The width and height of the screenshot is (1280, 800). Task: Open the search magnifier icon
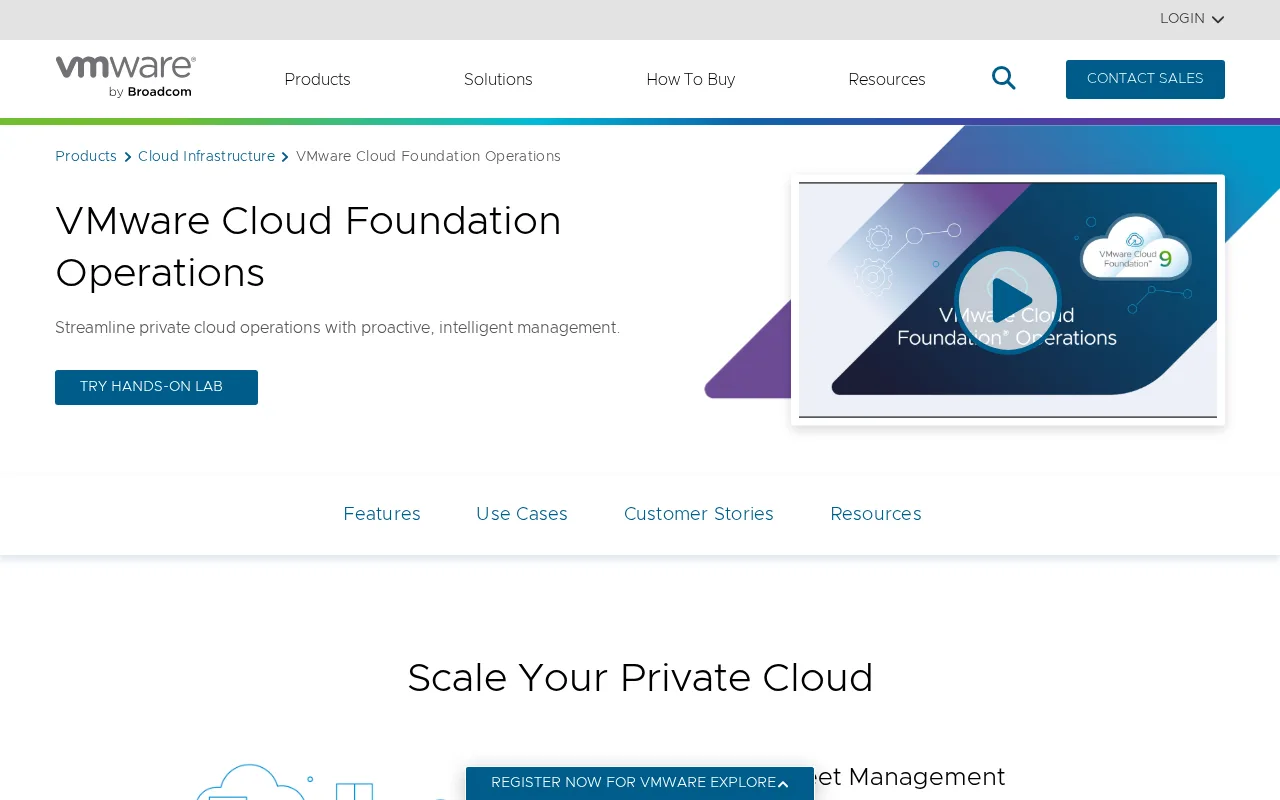1004,78
